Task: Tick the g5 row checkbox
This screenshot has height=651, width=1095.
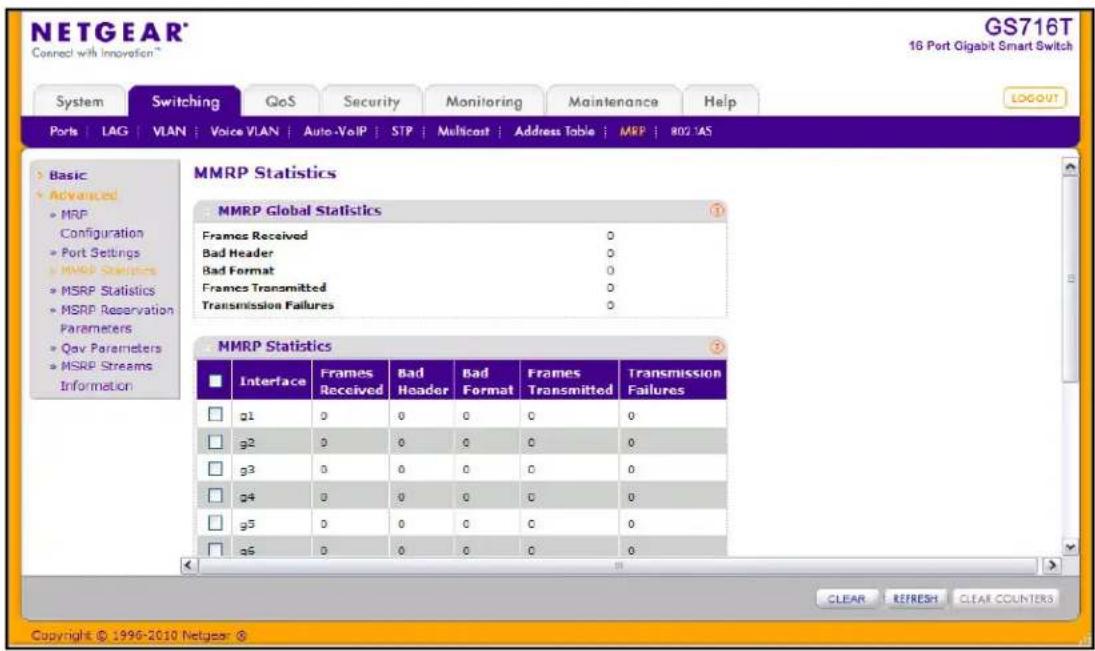Action: 215,523
